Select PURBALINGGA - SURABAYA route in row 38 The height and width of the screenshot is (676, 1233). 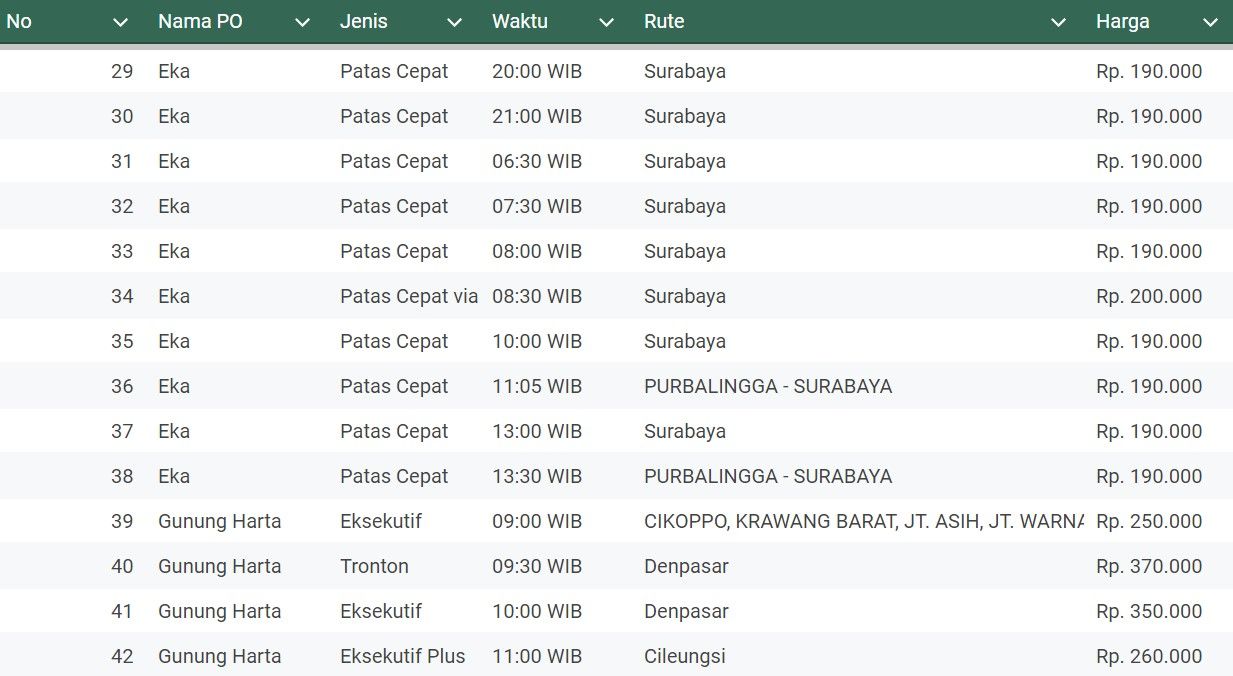pyautogui.click(x=768, y=476)
